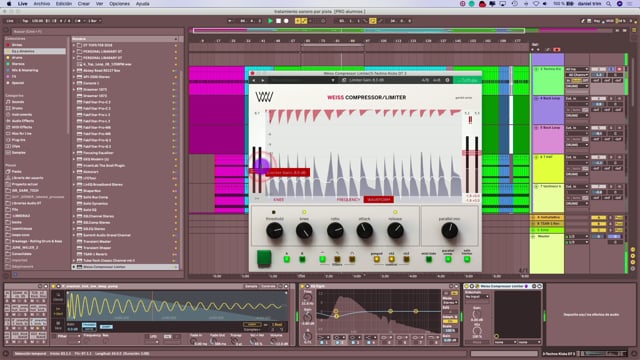The height and width of the screenshot is (360, 640).
Task: Expand the Abbey Road RS127 Box entry
Action: click(x=74, y=70)
